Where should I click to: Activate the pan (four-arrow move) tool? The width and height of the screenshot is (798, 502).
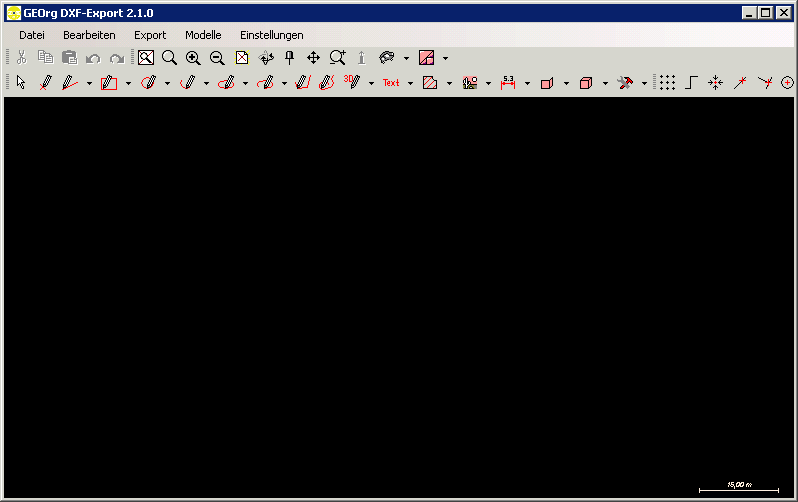(x=313, y=58)
